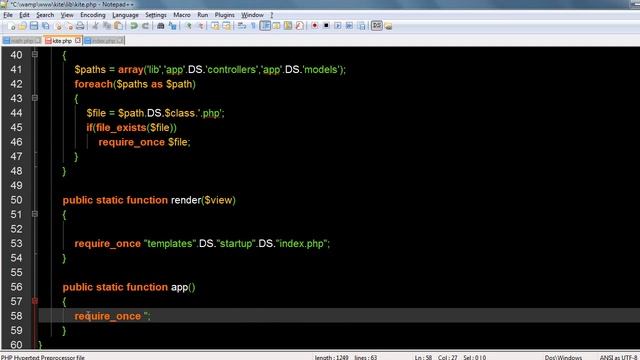
Task: Click the Print icon in toolbar
Action: point(80,26)
